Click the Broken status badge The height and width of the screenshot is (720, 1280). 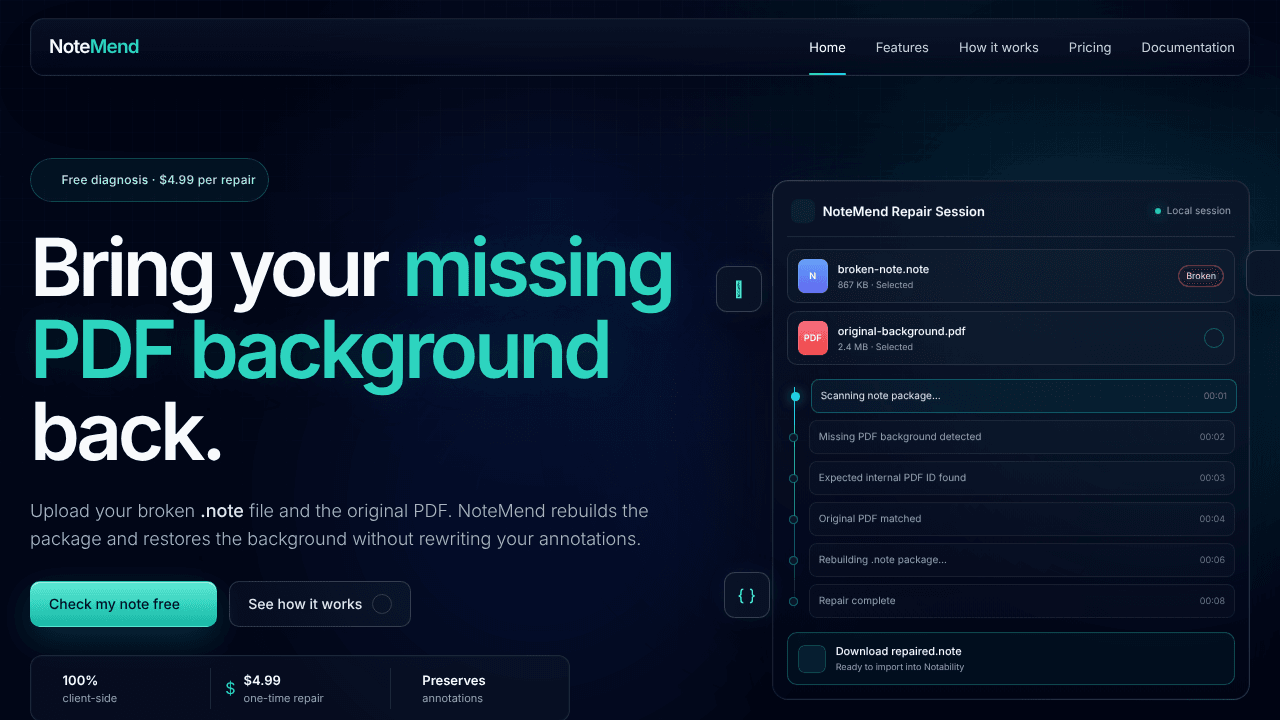click(1201, 276)
